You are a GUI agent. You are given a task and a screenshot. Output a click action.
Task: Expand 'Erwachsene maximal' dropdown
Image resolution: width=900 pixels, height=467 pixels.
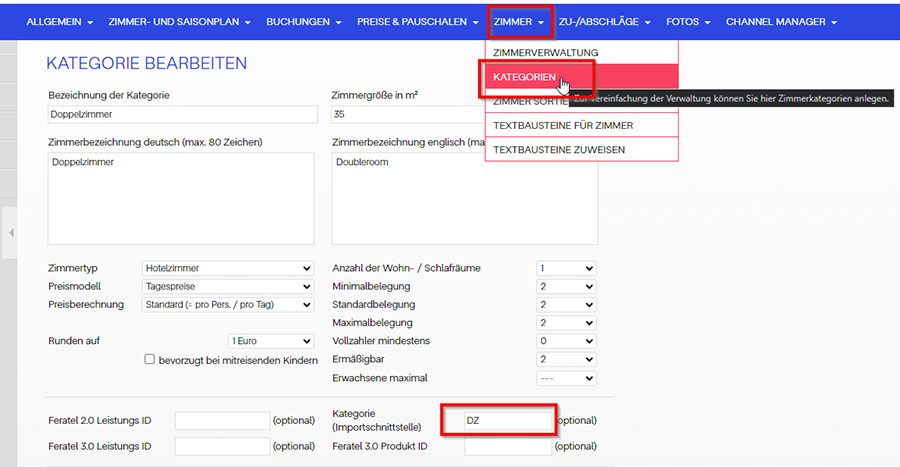click(x=565, y=378)
